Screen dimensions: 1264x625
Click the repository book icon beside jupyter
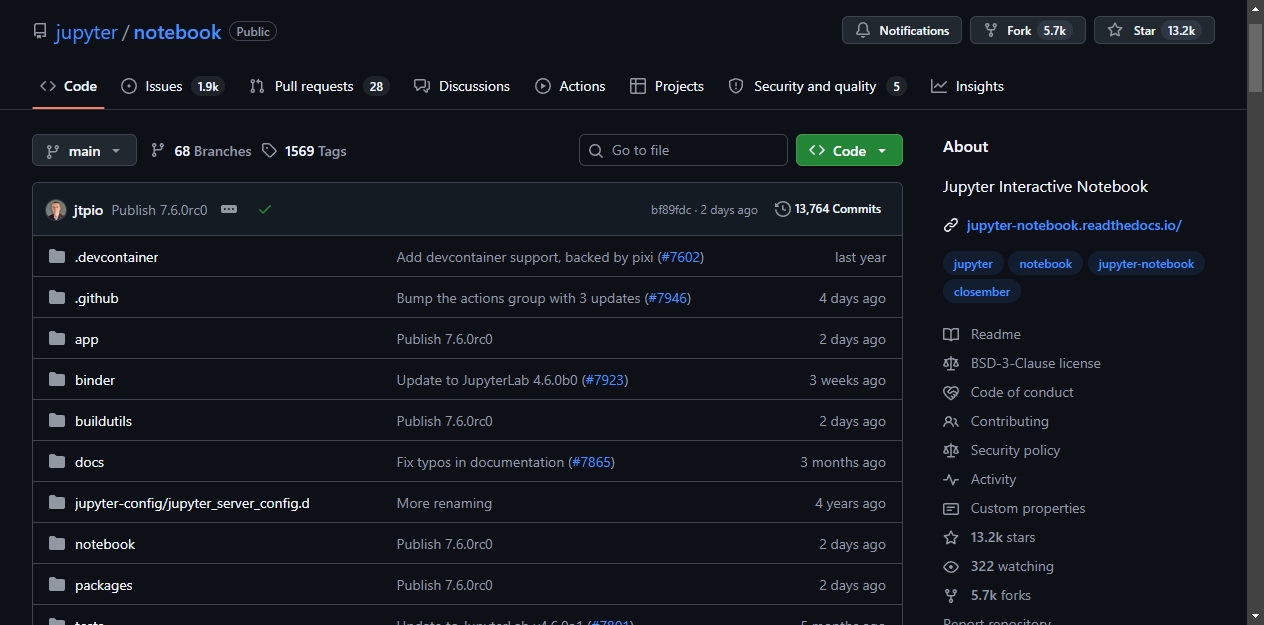40,32
